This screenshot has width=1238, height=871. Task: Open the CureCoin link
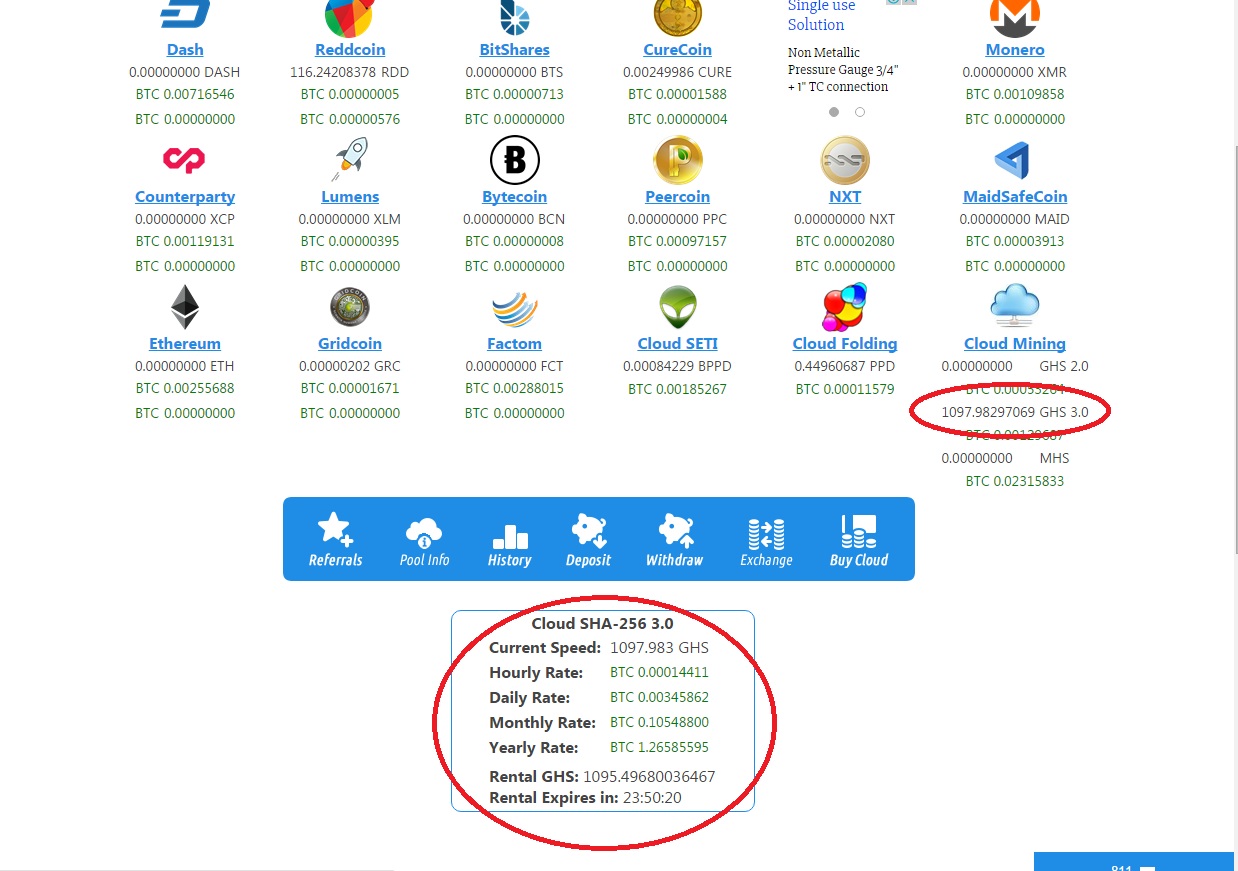tap(678, 50)
